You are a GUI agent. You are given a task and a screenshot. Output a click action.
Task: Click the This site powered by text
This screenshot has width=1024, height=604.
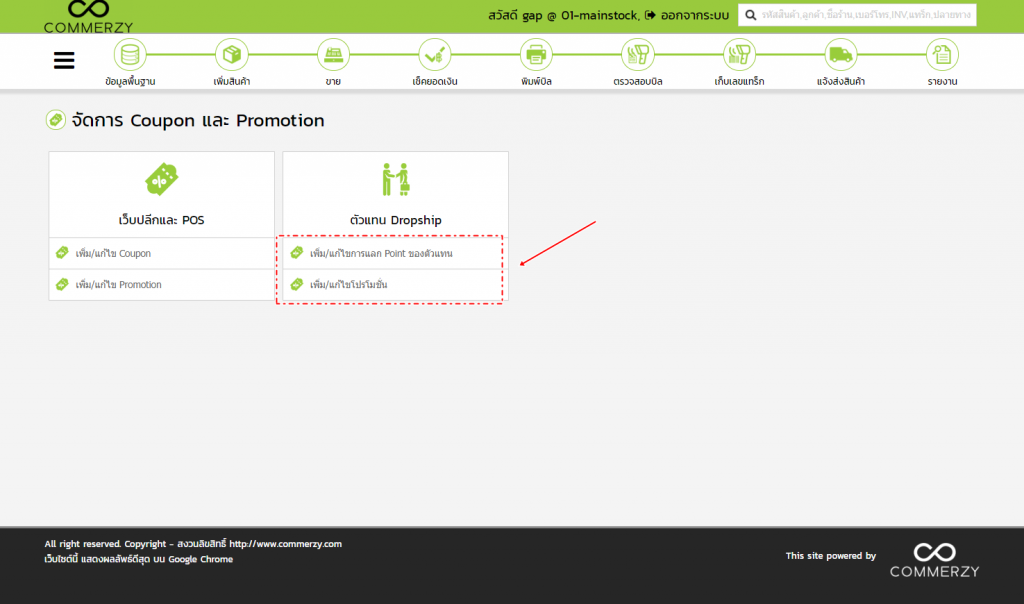[831, 556]
